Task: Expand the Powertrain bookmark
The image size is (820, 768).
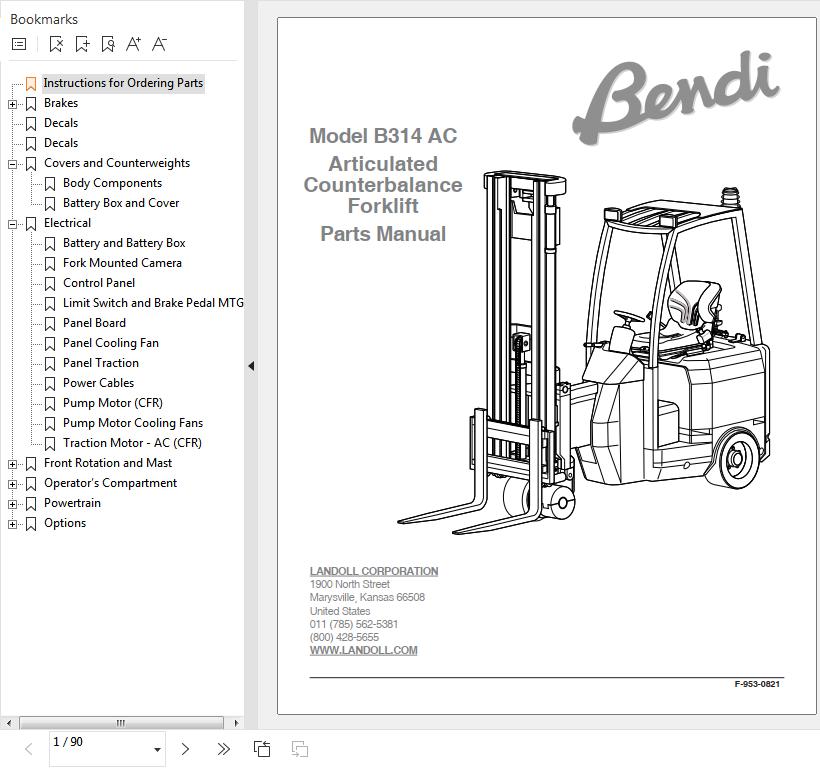Action: 12,505
